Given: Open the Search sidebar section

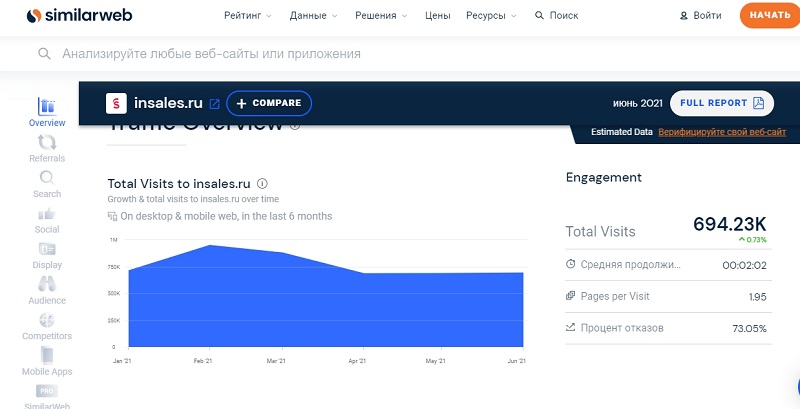Looking at the screenshot, I should (x=47, y=184).
